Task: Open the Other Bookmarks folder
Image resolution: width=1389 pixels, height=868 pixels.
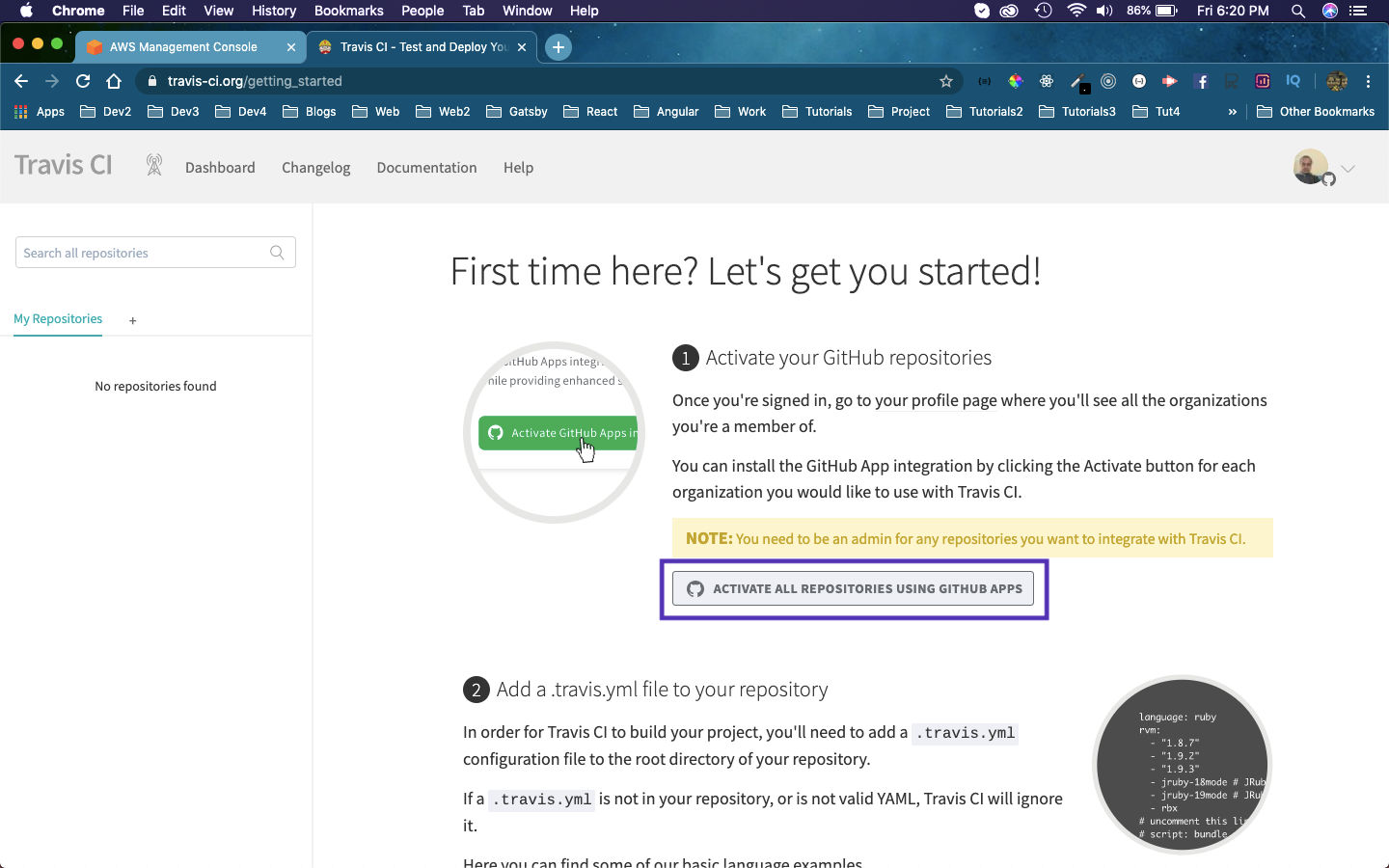Action: pyautogui.click(x=1316, y=112)
